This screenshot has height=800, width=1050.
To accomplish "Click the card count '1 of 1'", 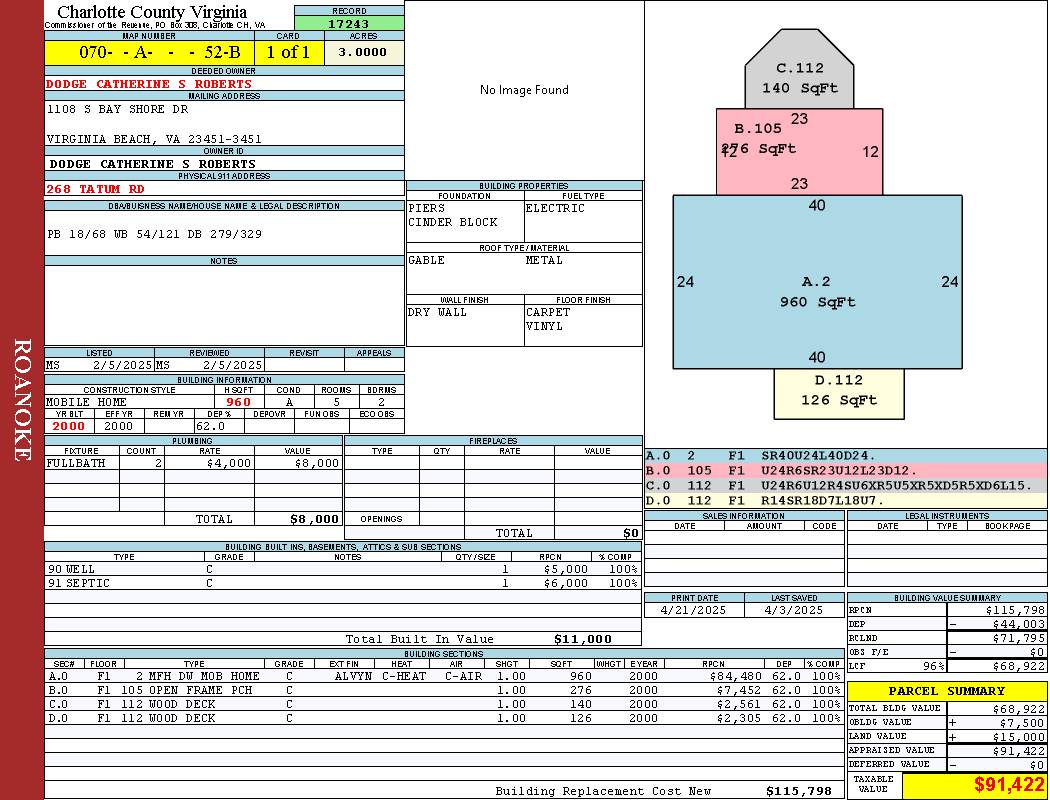I will tap(288, 52).
